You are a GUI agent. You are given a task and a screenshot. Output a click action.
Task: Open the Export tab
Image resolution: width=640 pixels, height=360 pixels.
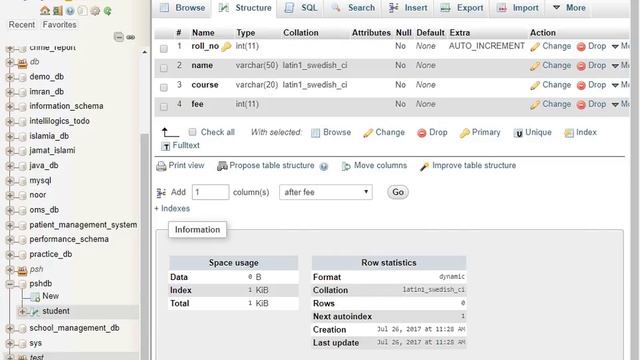pyautogui.click(x=462, y=8)
